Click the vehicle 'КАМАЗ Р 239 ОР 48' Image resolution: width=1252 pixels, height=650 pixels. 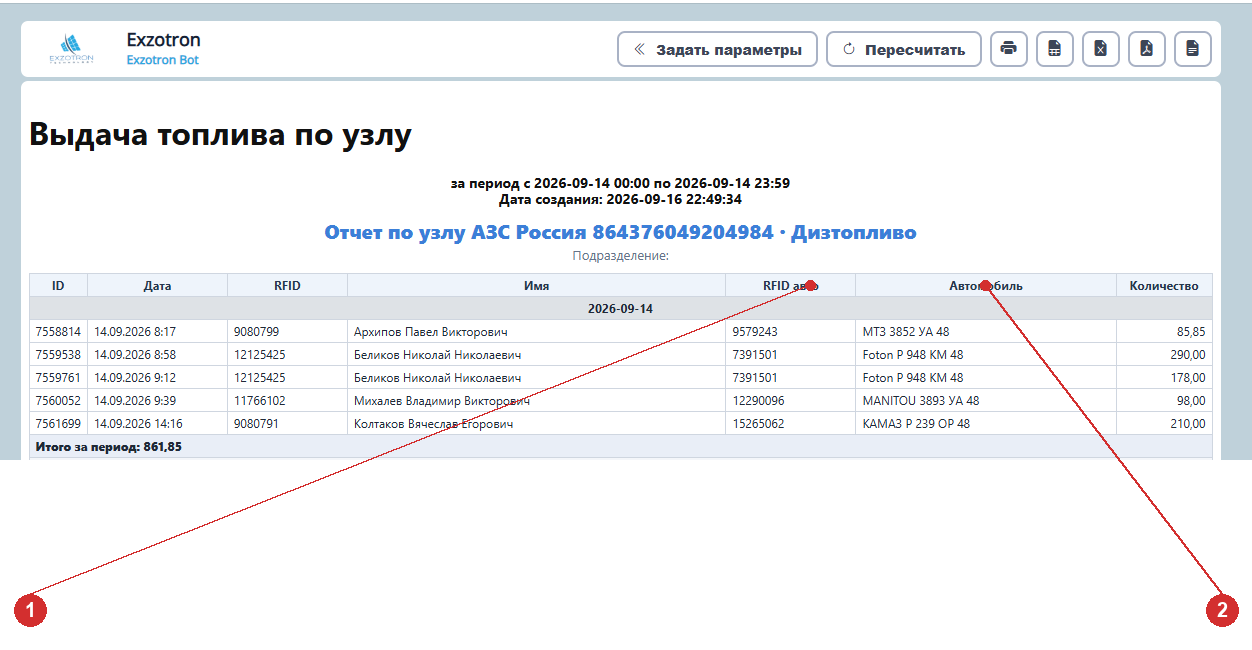click(x=916, y=423)
